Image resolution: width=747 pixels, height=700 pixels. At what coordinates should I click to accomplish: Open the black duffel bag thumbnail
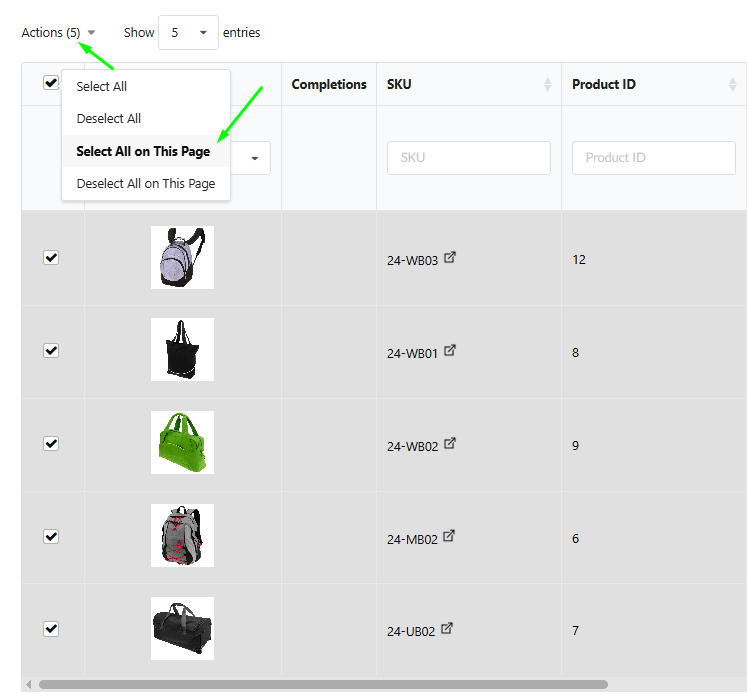(182, 628)
